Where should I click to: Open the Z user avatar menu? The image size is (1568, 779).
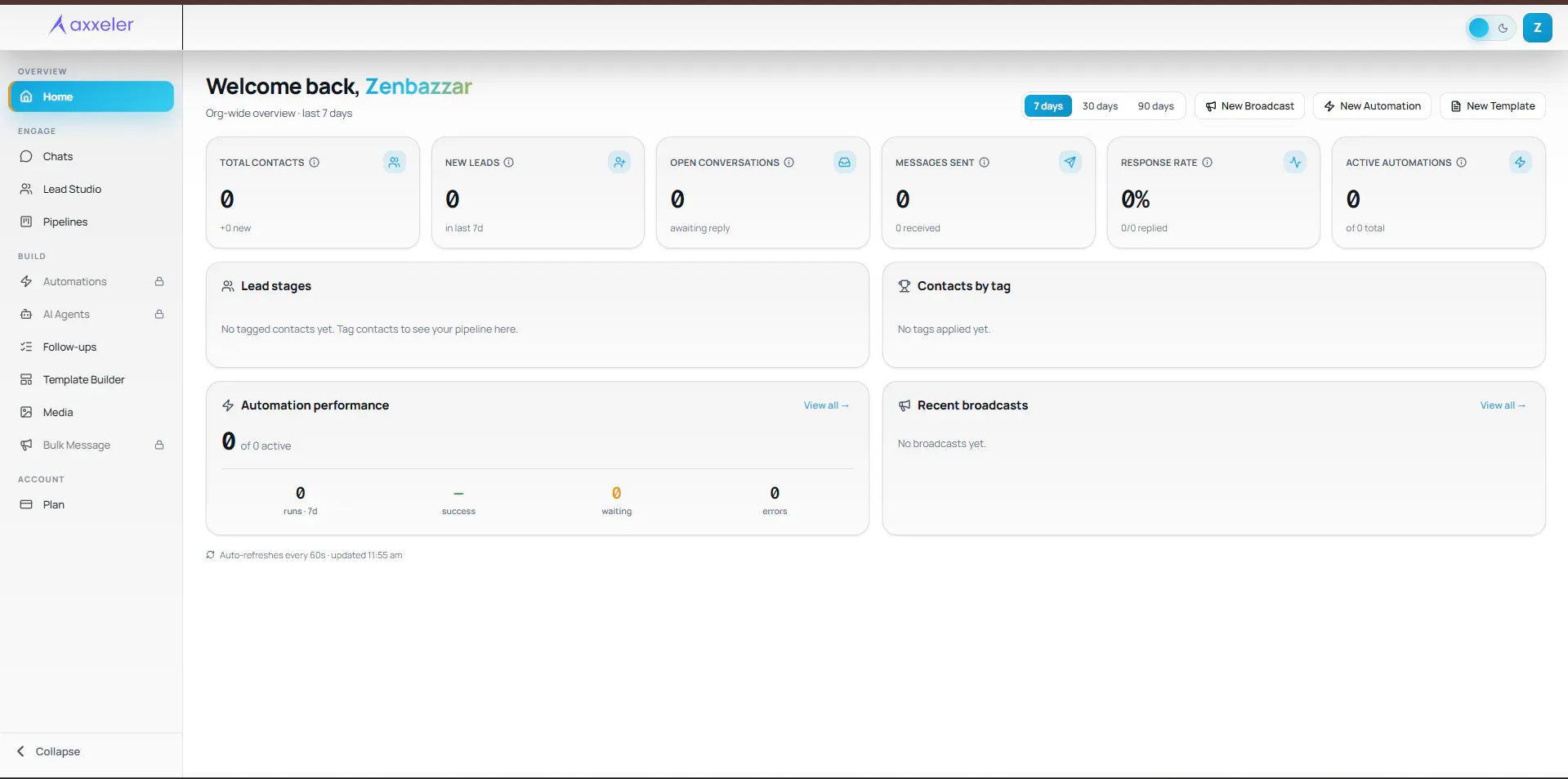pos(1537,28)
